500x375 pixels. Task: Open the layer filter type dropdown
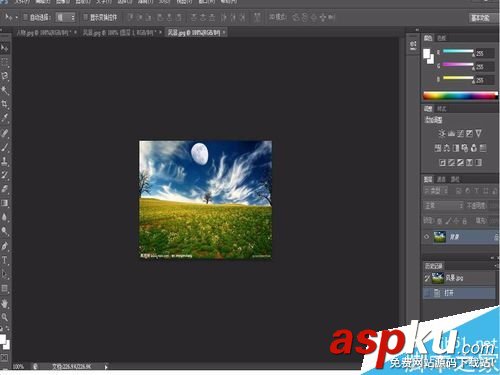(436, 191)
